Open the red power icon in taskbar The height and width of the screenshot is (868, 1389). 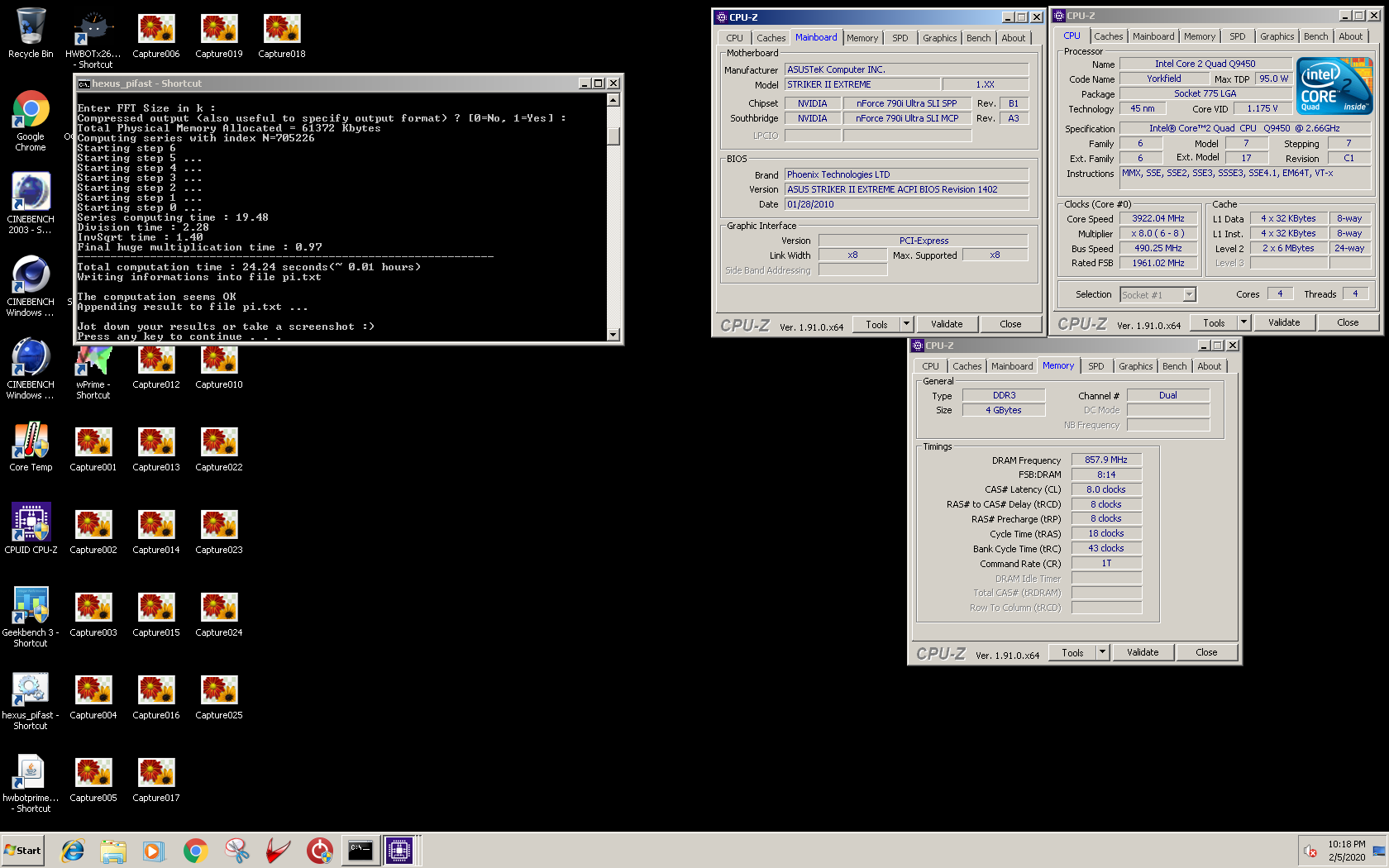[x=319, y=850]
